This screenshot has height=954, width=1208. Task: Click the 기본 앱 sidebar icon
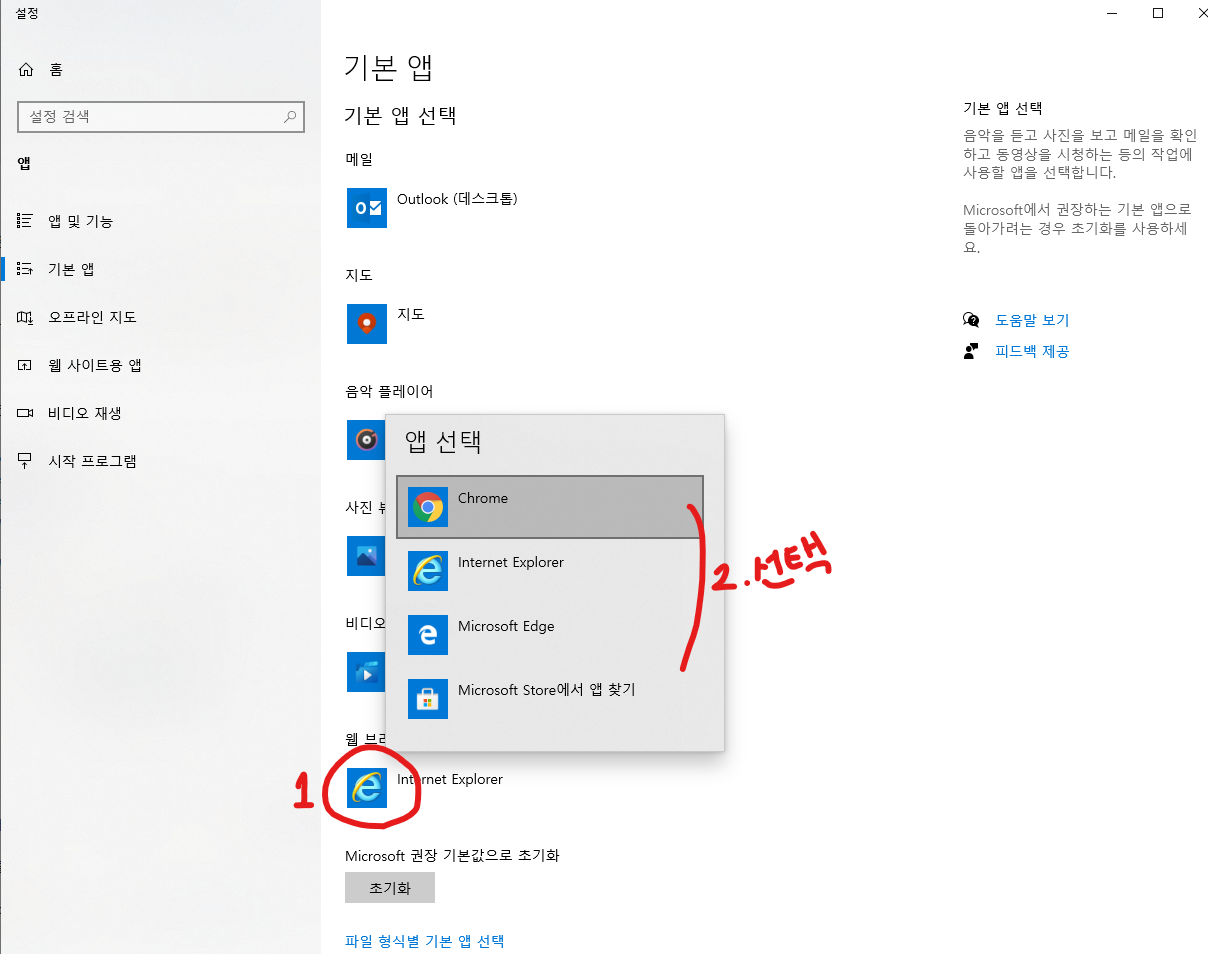26,269
